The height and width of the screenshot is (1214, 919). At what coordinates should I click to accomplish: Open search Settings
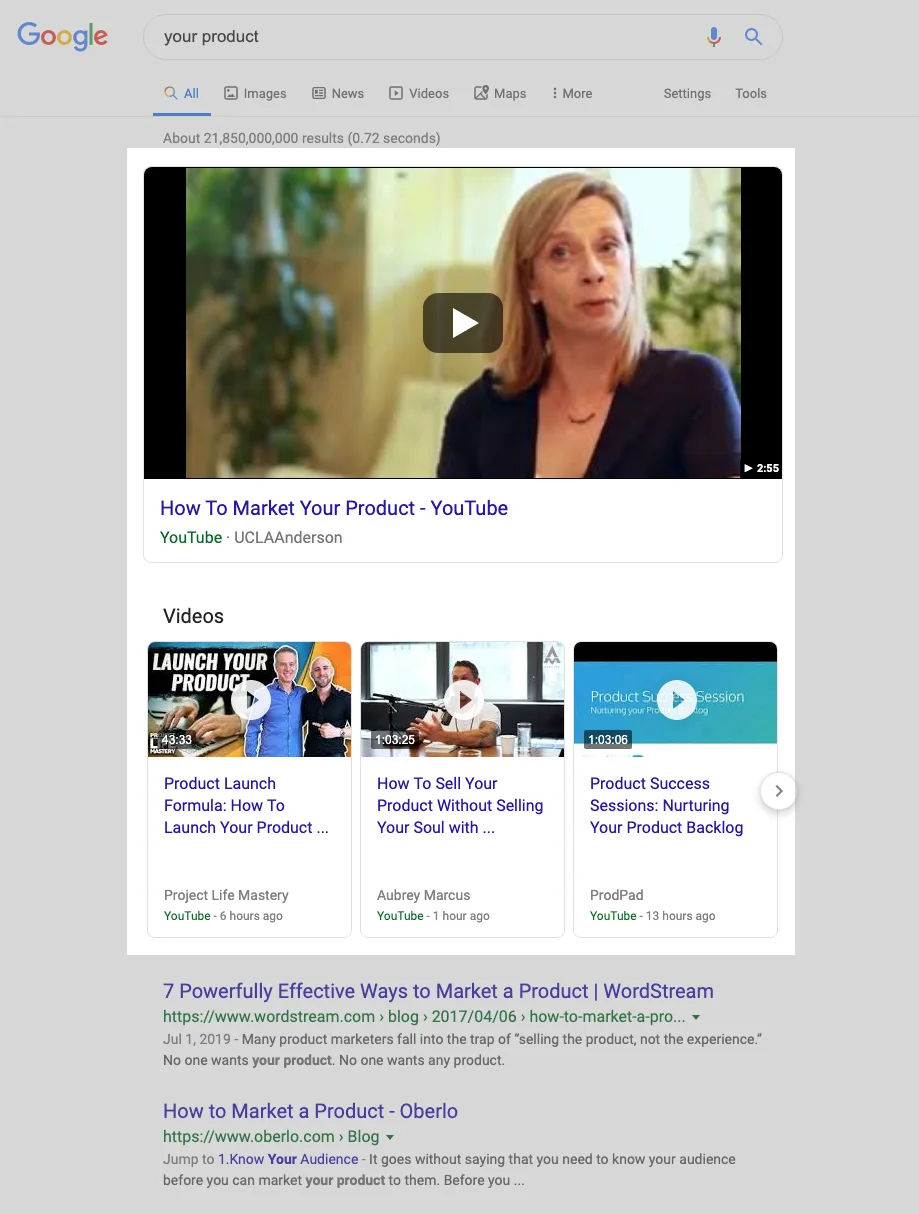click(x=687, y=93)
